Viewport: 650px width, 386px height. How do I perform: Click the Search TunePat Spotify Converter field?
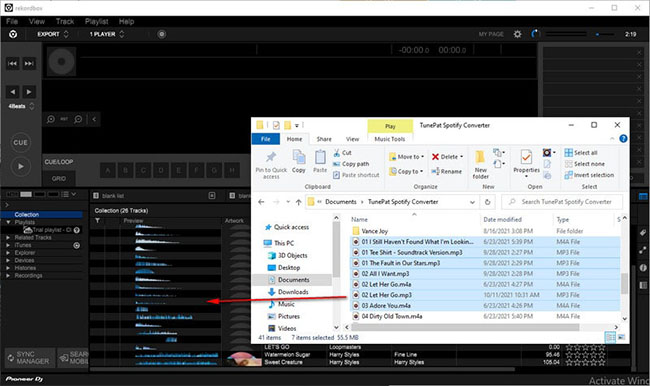[x=562, y=202]
